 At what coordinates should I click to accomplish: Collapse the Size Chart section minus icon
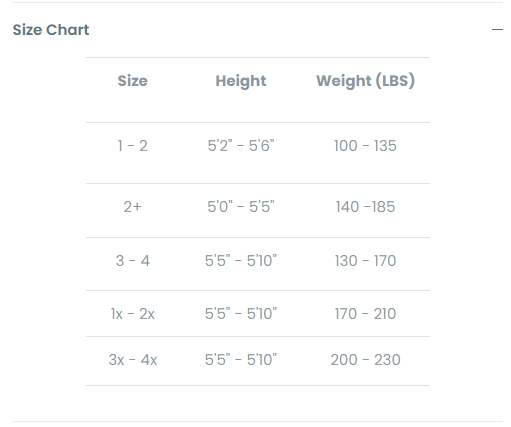coord(497,30)
